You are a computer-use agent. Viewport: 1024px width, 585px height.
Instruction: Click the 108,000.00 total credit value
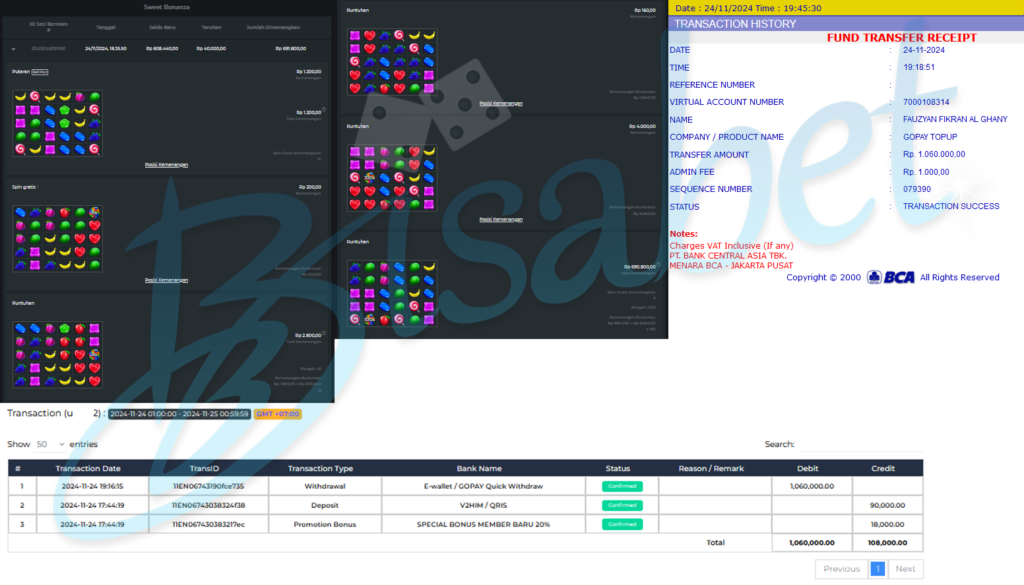[x=888, y=543]
